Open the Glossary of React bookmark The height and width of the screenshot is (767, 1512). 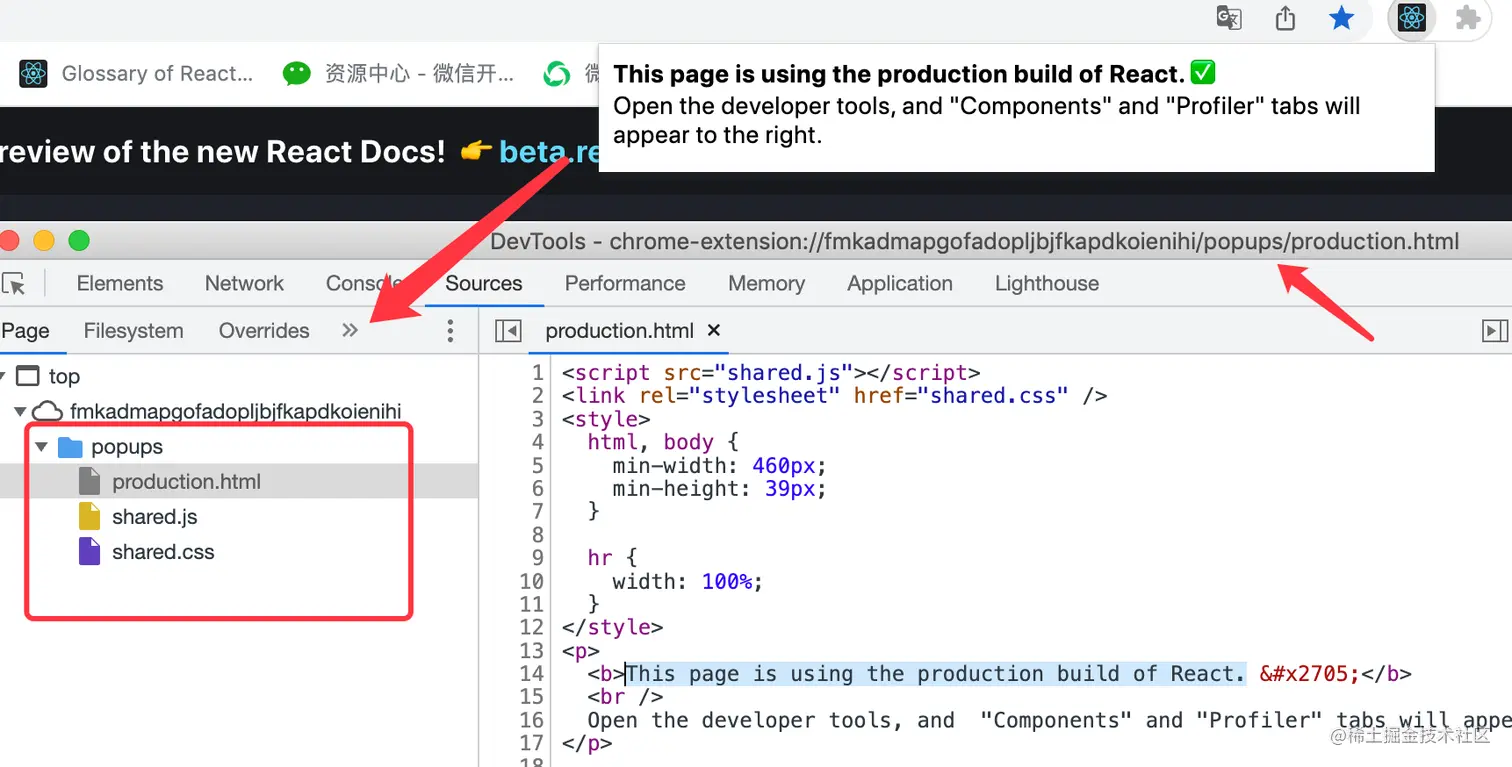137,73
